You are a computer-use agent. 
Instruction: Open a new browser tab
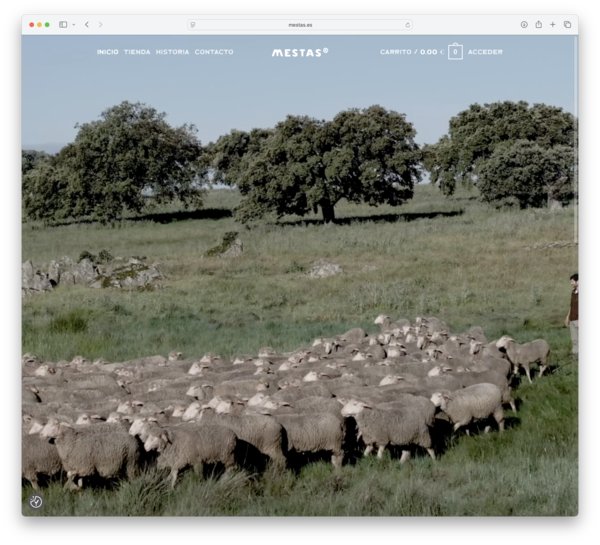point(552,24)
